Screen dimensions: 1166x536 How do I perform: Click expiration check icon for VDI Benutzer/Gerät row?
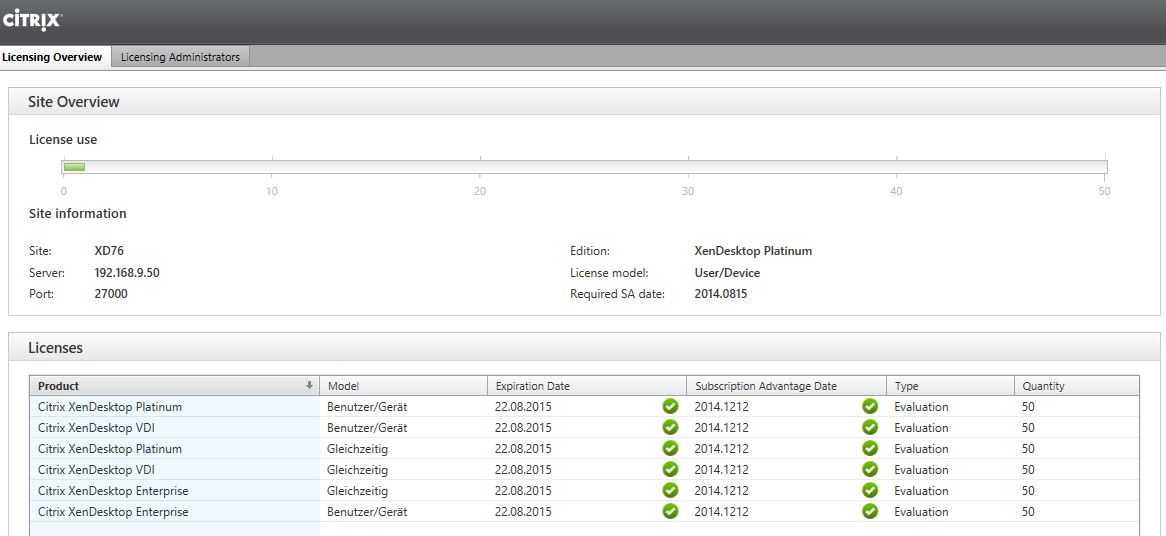tap(670, 428)
